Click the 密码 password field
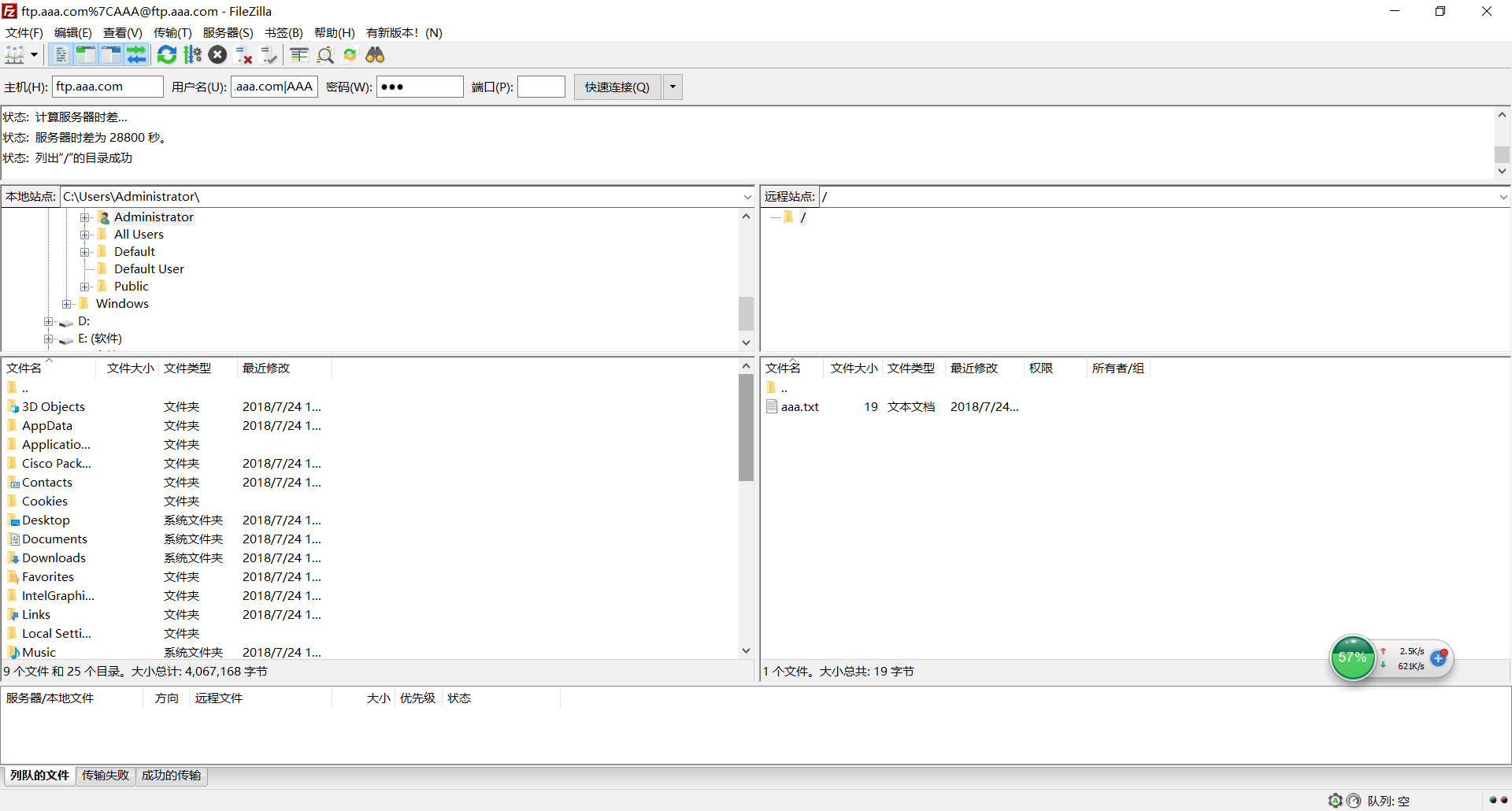 (x=420, y=87)
